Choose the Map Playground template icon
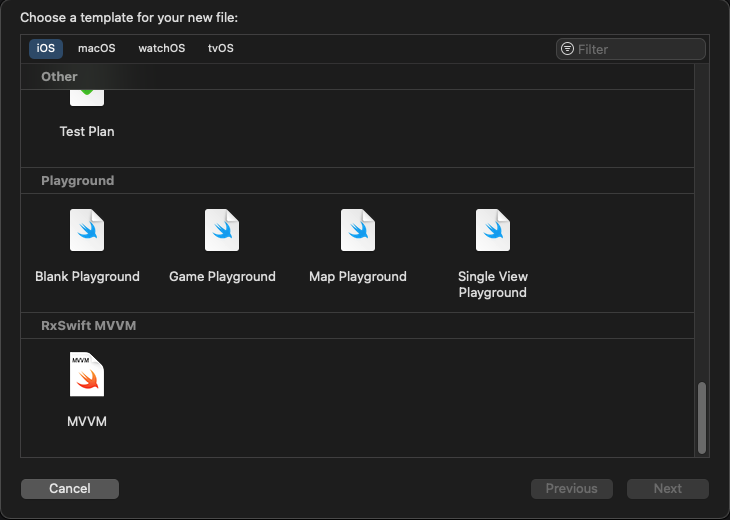Viewport: 730px width, 520px height. [x=358, y=230]
